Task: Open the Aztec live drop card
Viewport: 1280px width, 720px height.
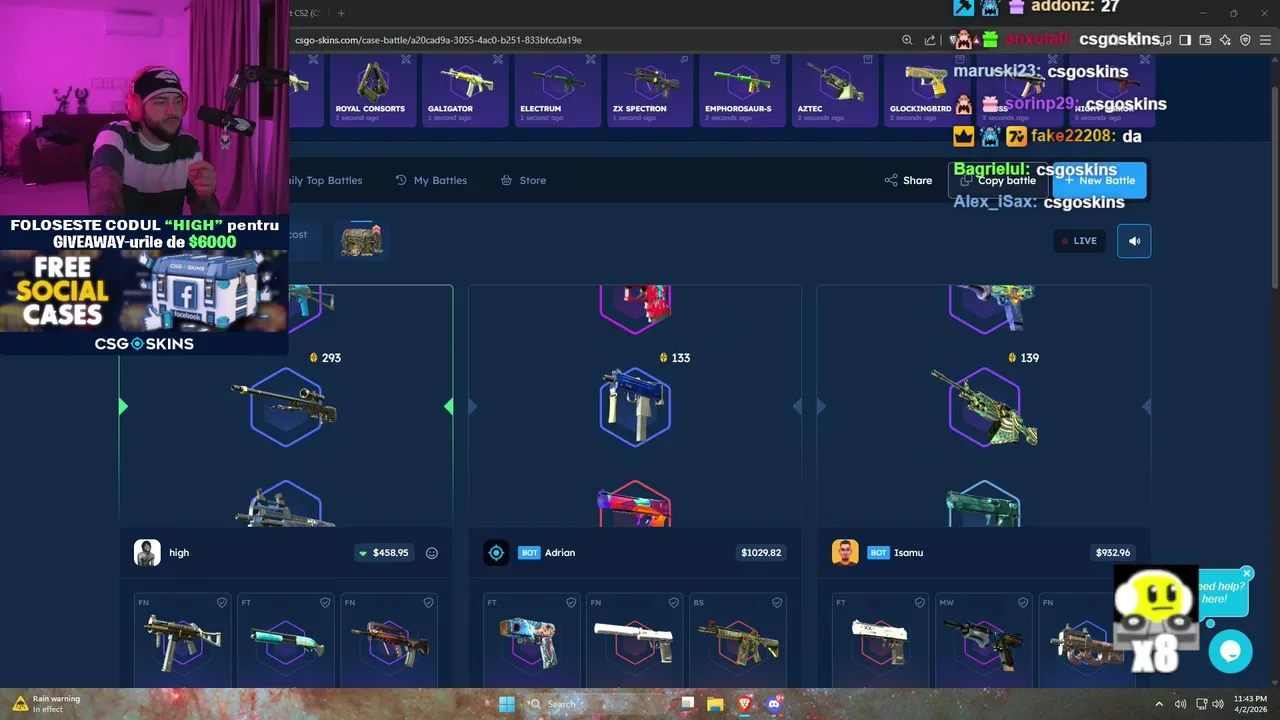Action: [835, 90]
